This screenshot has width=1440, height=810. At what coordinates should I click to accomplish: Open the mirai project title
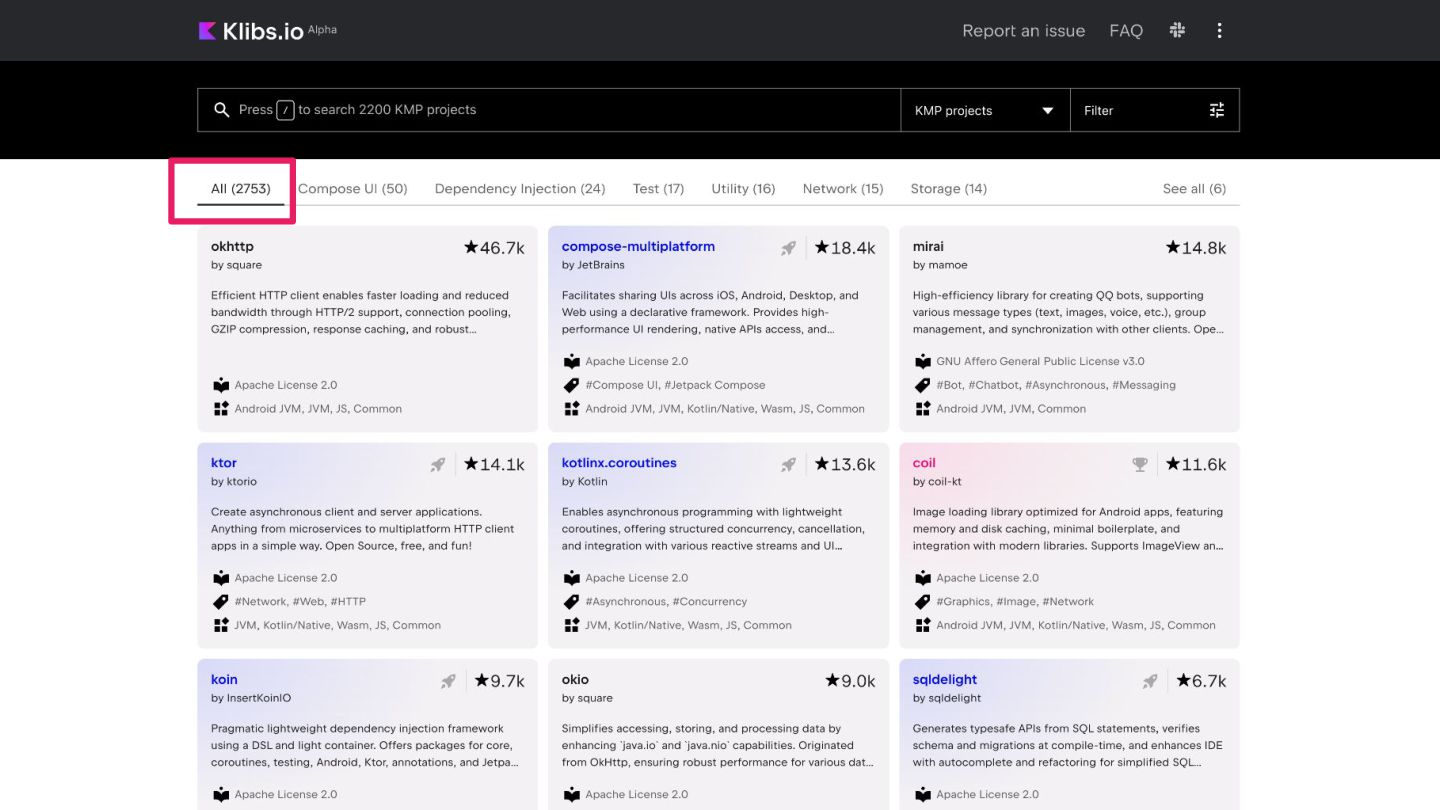pyautogui.click(x=928, y=246)
